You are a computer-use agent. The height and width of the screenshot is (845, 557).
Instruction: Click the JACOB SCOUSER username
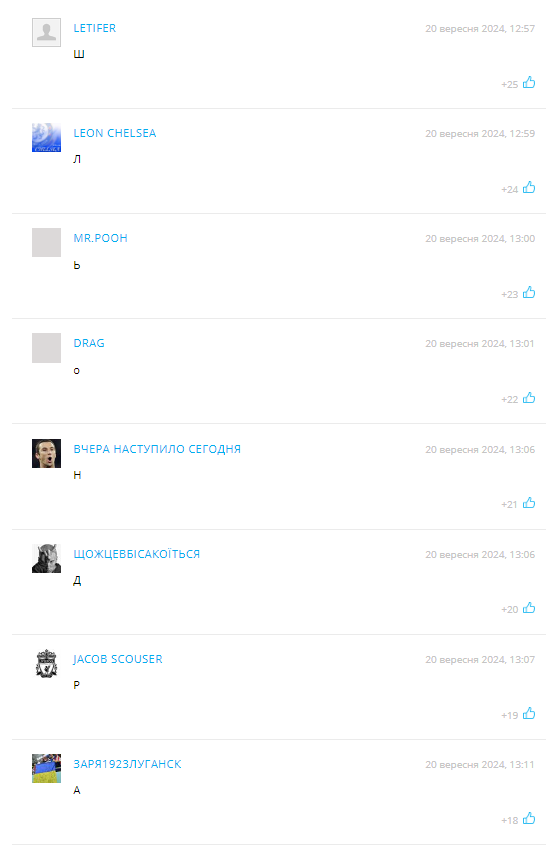pyautogui.click(x=118, y=659)
